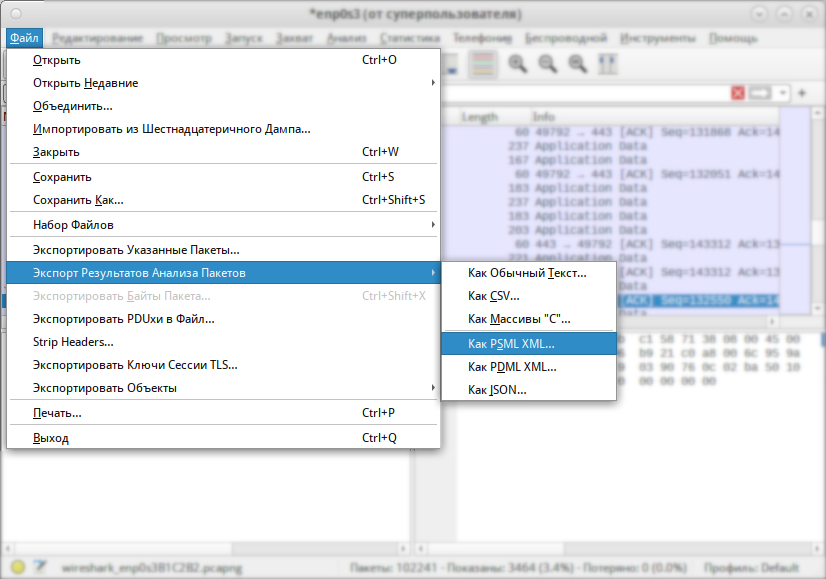Expand the Экспортировать Объекты submenu
Screen dimensions: 826x579
[x=223, y=388]
